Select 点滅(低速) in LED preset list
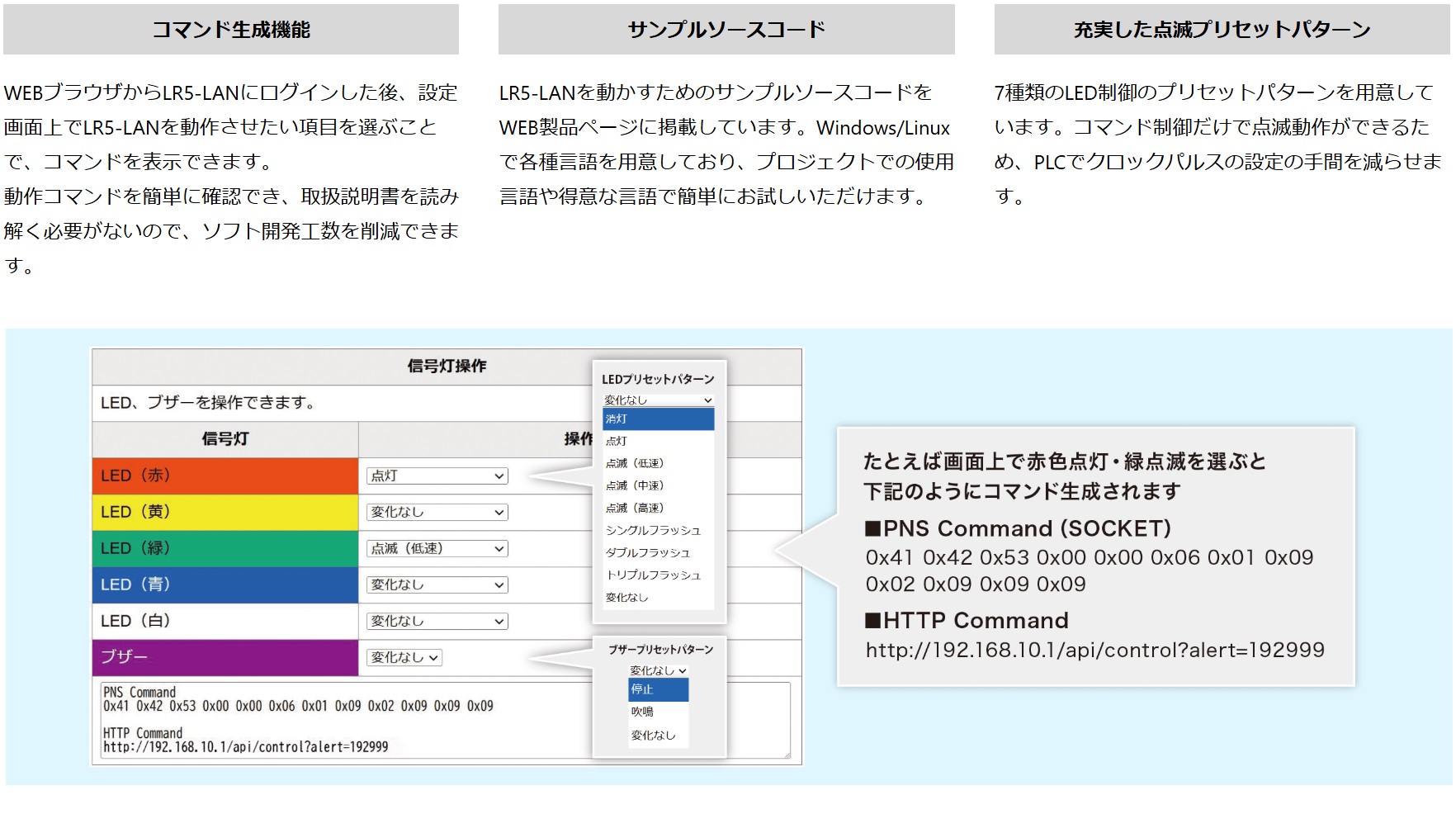The width and height of the screenshot is (1456, 814). click(x=658, y=464)
